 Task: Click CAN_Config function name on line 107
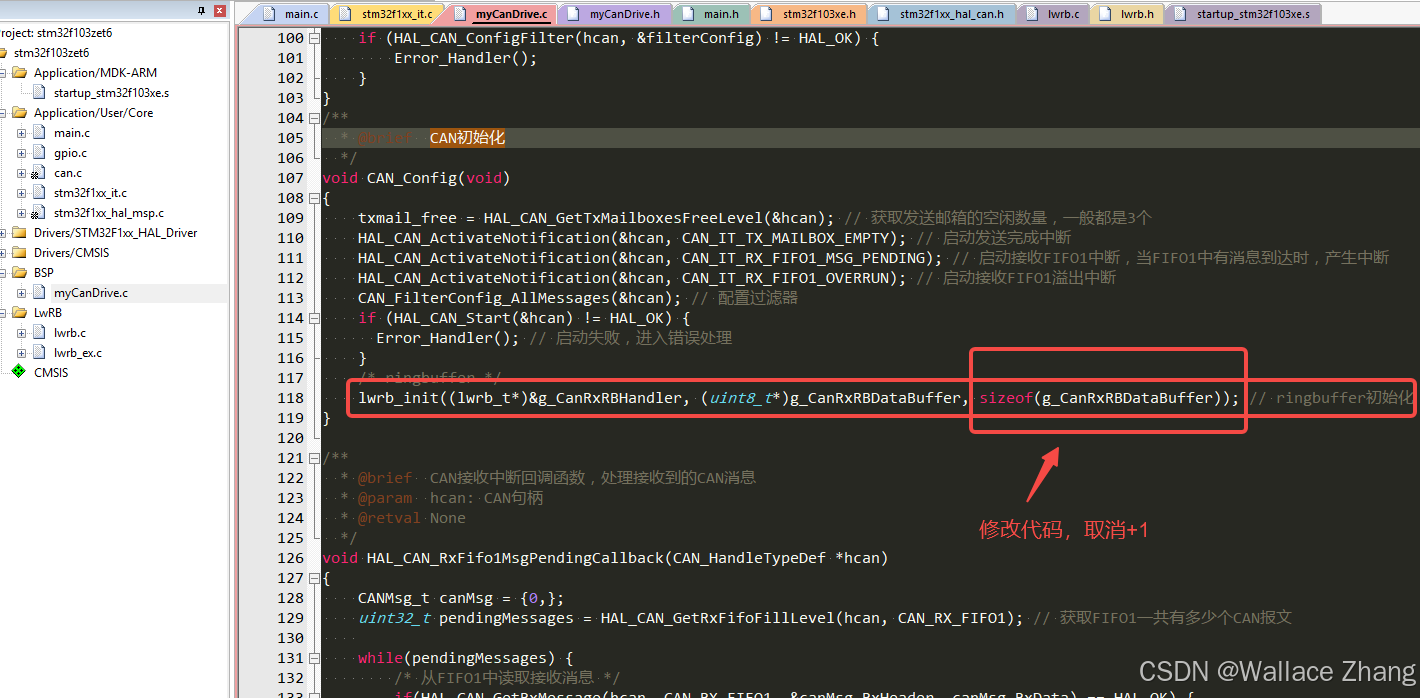point(412,178)
